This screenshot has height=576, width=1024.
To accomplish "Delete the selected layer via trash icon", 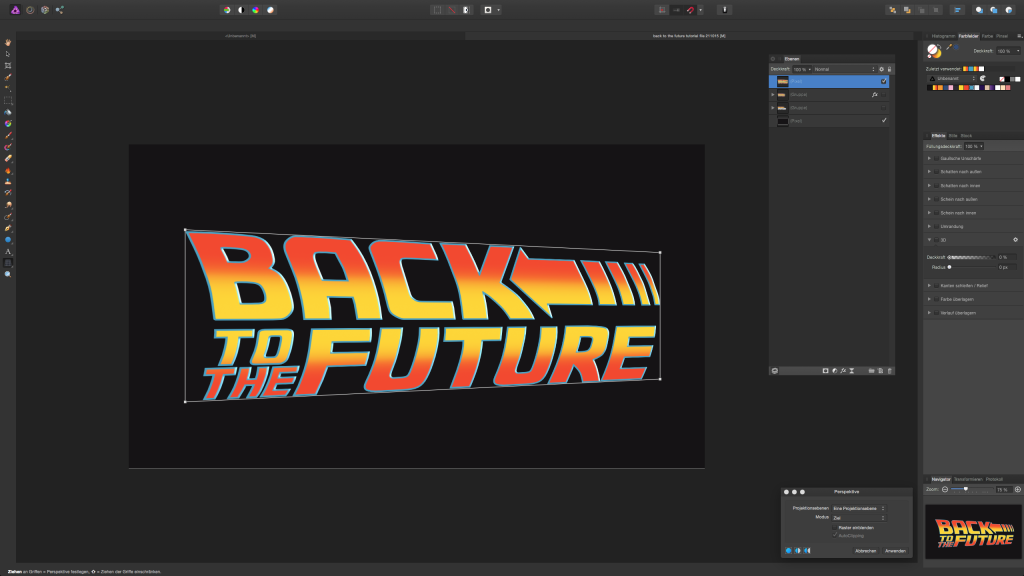I will coord(889,371).
